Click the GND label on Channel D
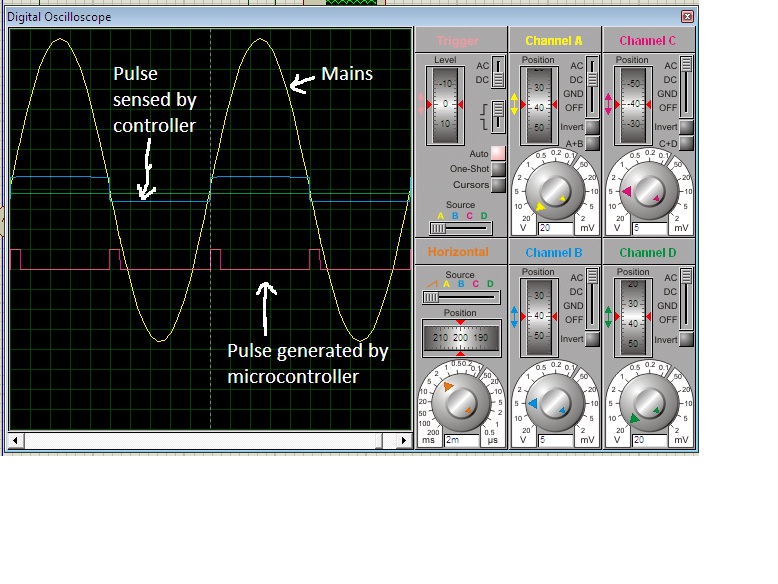Image resolution: width=778 pixels, height=584 pixels. [x=667, y=306]
